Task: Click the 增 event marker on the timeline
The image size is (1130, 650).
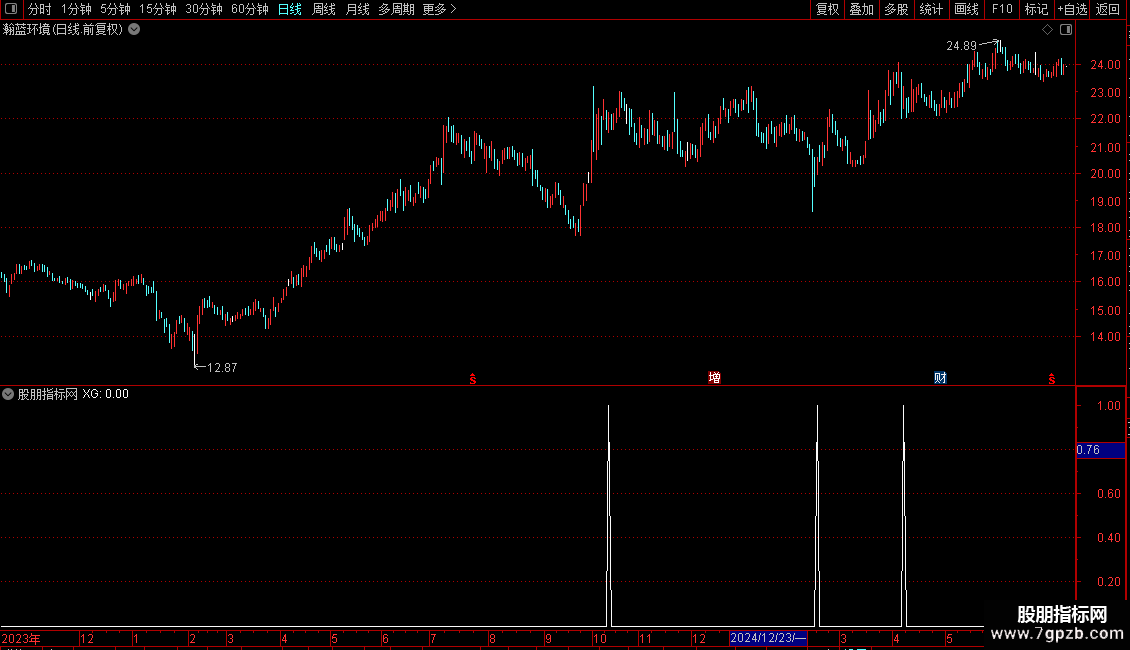Action: 714,378
